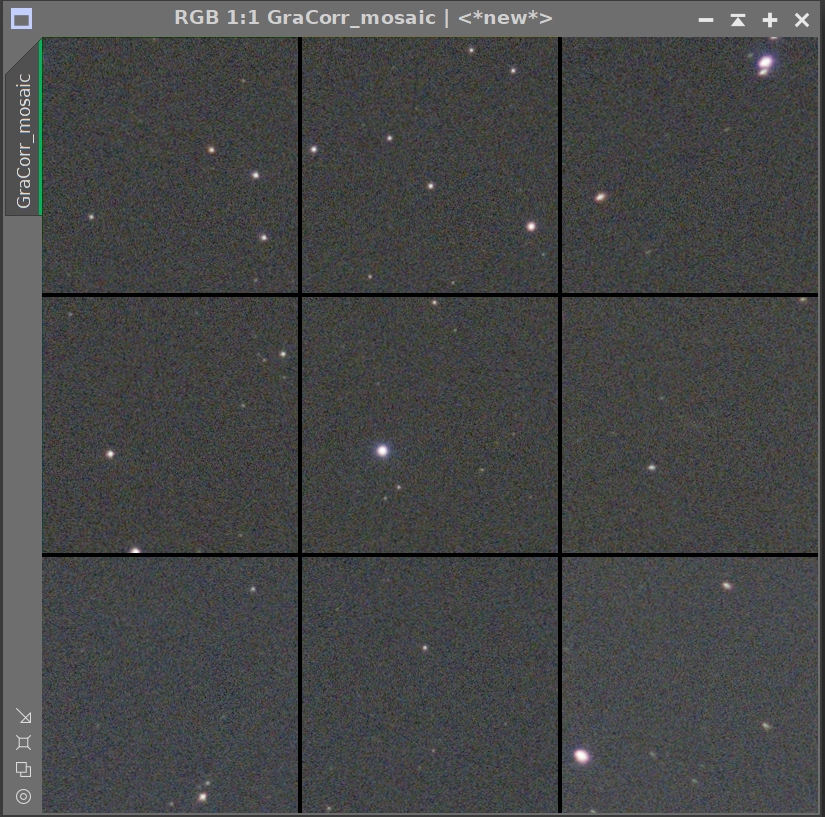Click the purple double star in the top-right panel
This screenshot has width=825, height=817.
pos(765,65)
